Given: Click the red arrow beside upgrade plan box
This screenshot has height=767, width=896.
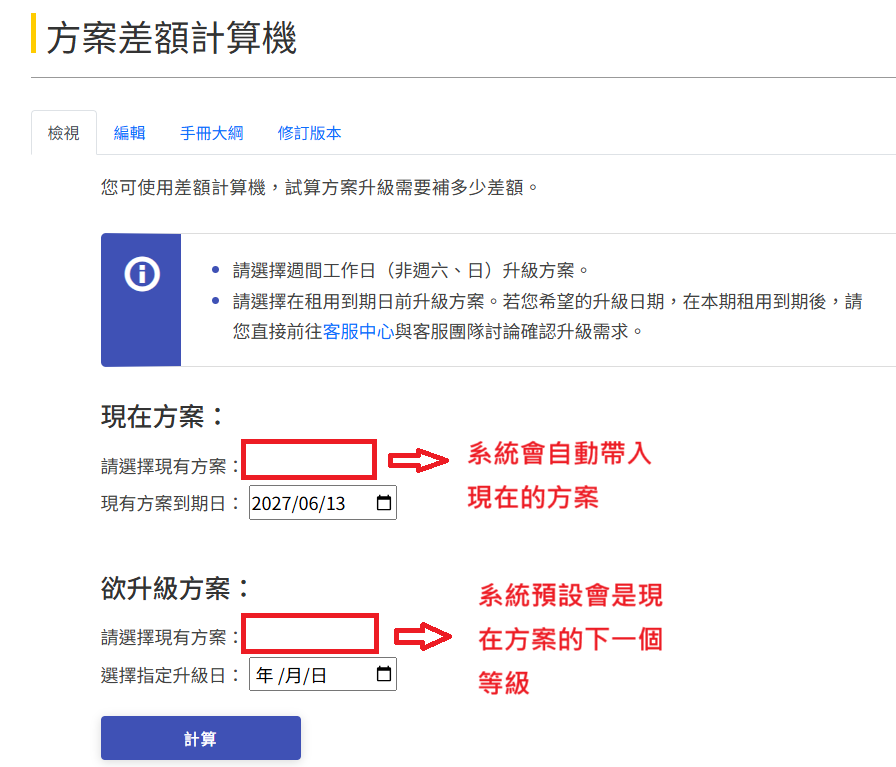Looking at the screenshot, I should pyautogui.click(x=423, y=636).
